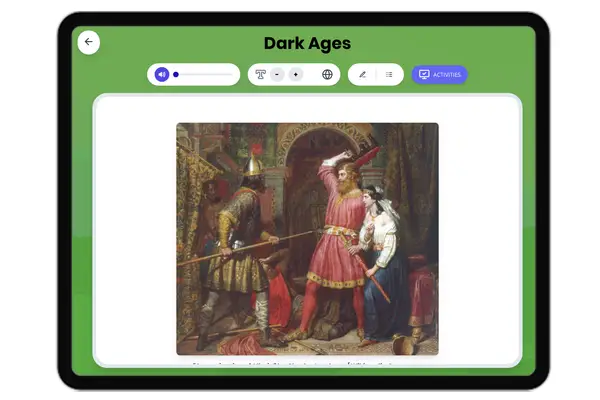Click the armored soldier in the painting
This screenshot has width=600, height=400.
pyautogui.click(x=240, y=240)
